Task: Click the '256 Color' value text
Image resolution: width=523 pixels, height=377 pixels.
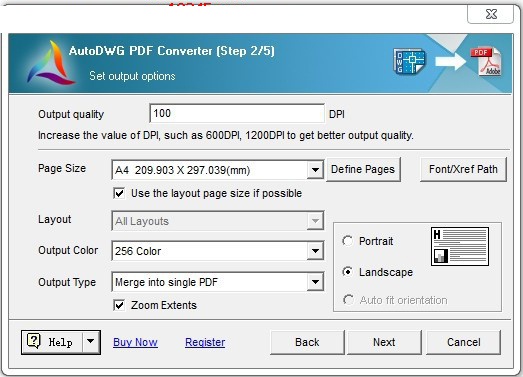Action: (138, 251)
